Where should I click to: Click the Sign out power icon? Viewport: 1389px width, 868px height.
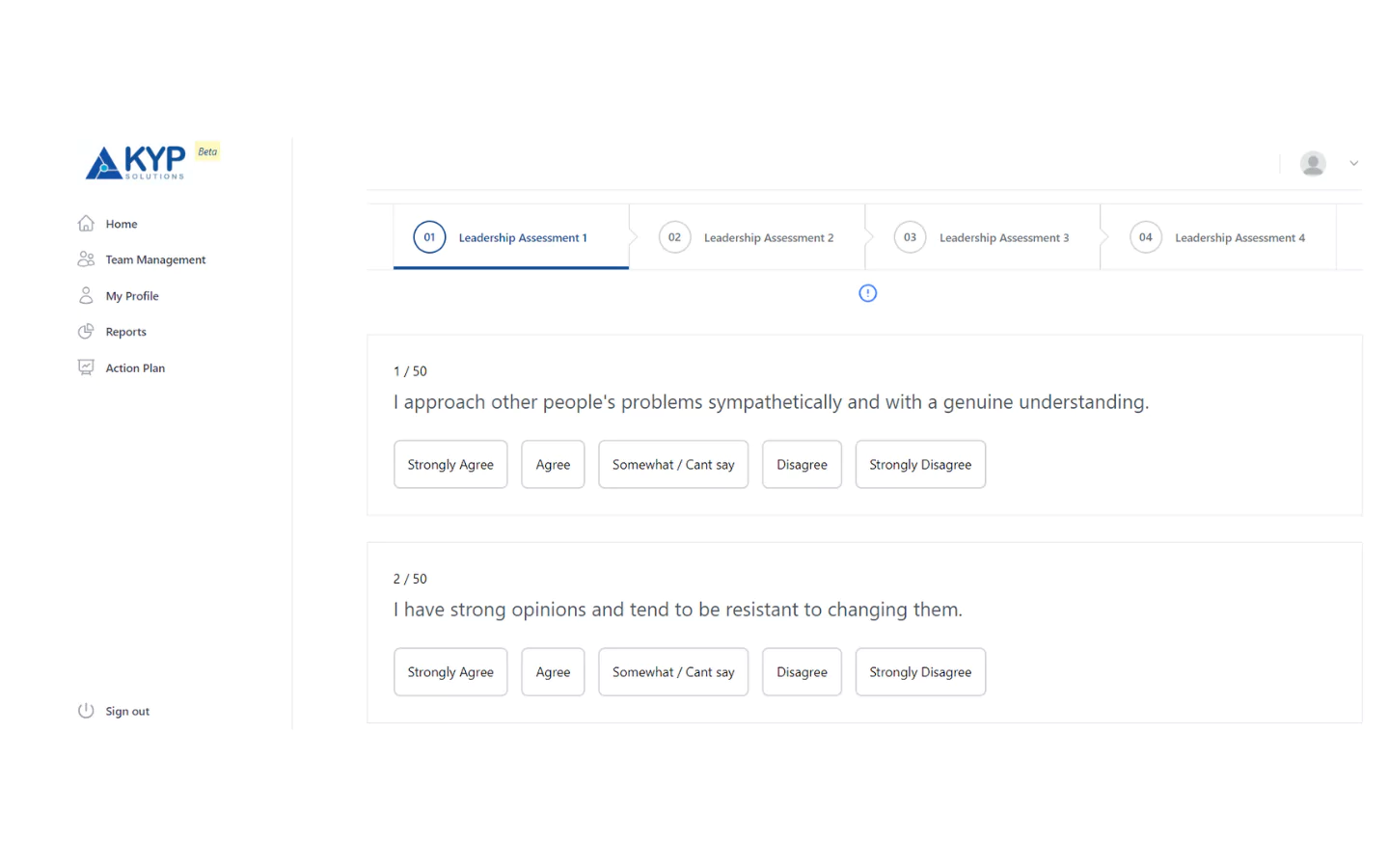click(x=86, y=711)
